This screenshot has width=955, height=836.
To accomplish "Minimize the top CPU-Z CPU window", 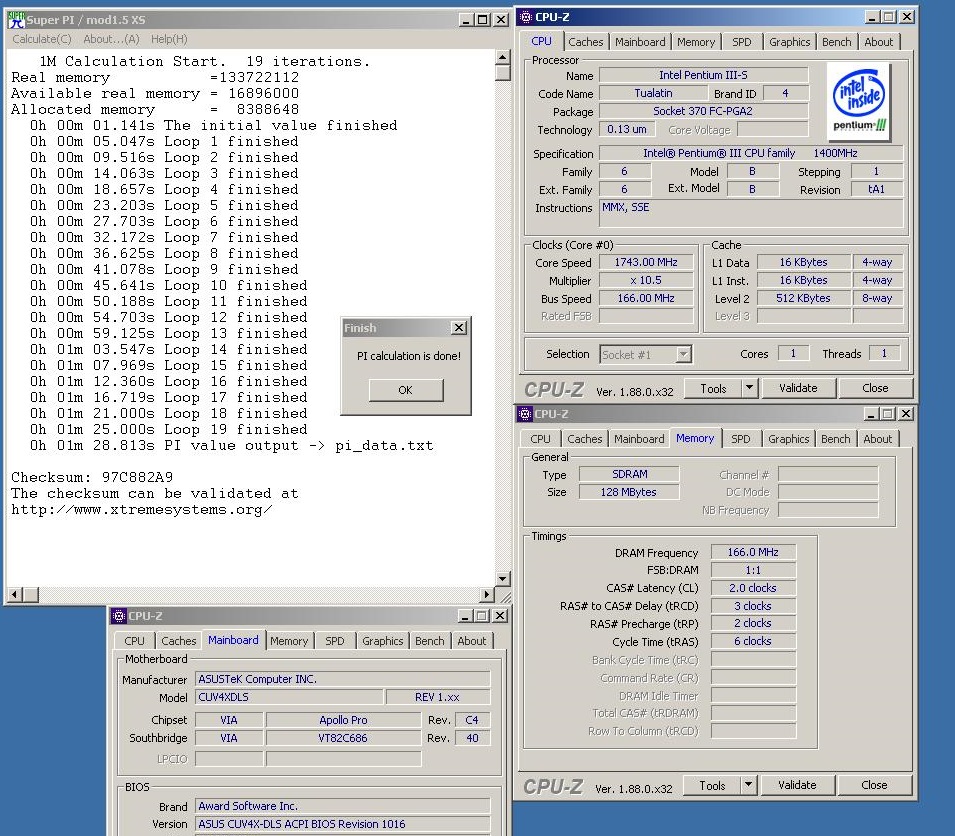I will pos(873,17).
